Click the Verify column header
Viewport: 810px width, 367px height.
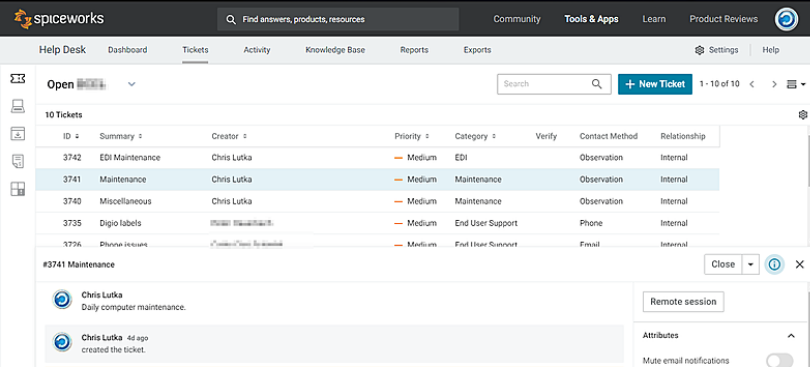coord(546,136)
